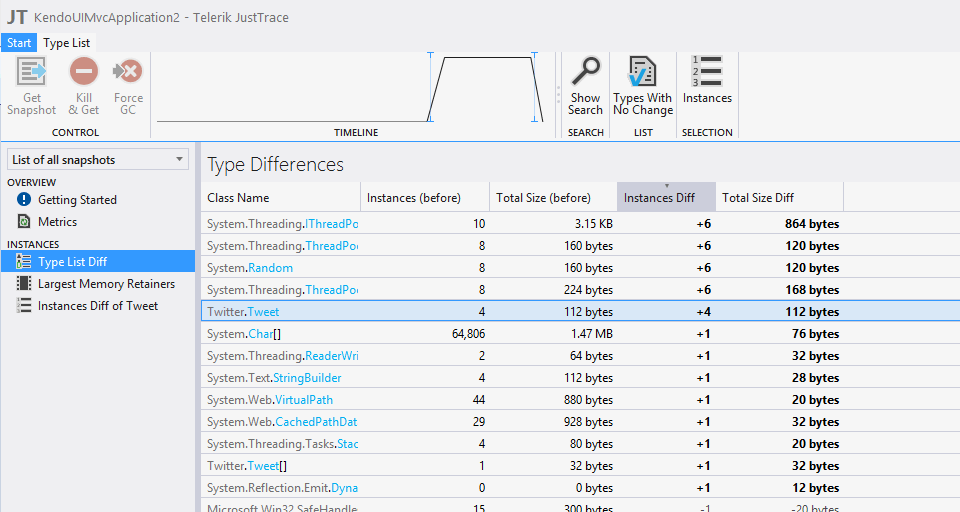Click the Get Snapshot icon
Viewport: 960px width, 512px height.
pos(31,72)
